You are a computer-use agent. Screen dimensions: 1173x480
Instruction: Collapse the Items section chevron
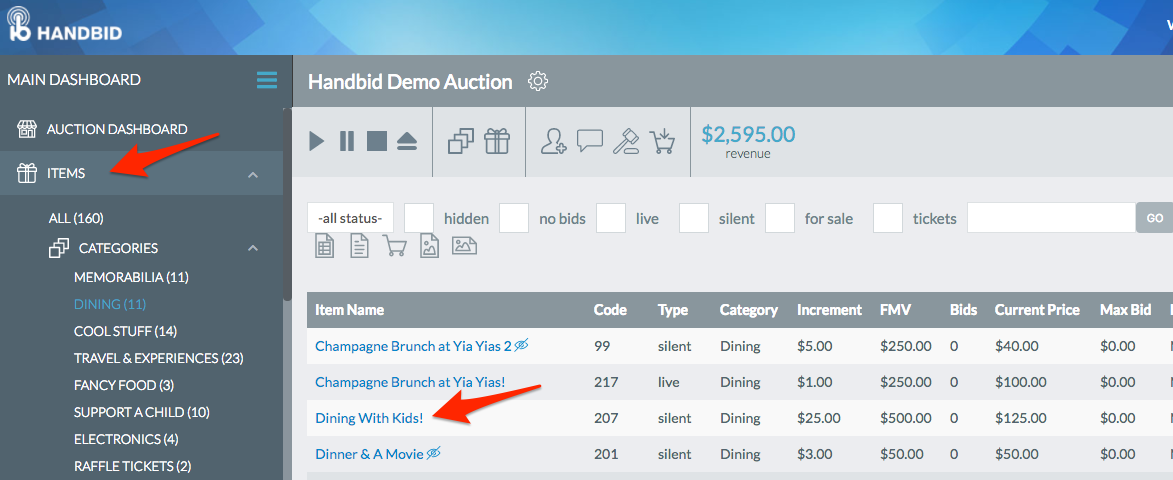253,174
